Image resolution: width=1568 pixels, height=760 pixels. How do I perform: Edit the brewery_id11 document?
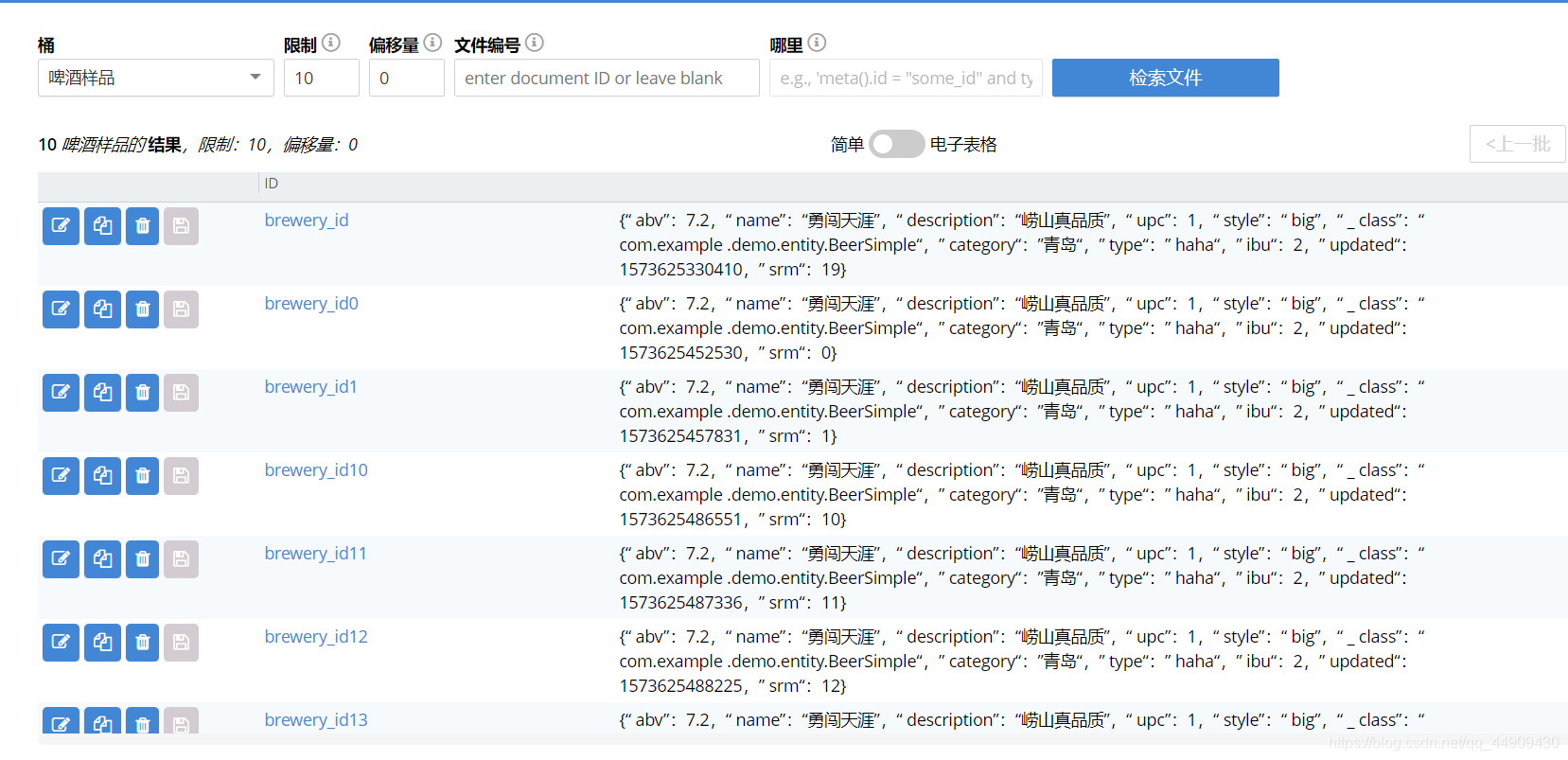(x=61, y=559)
